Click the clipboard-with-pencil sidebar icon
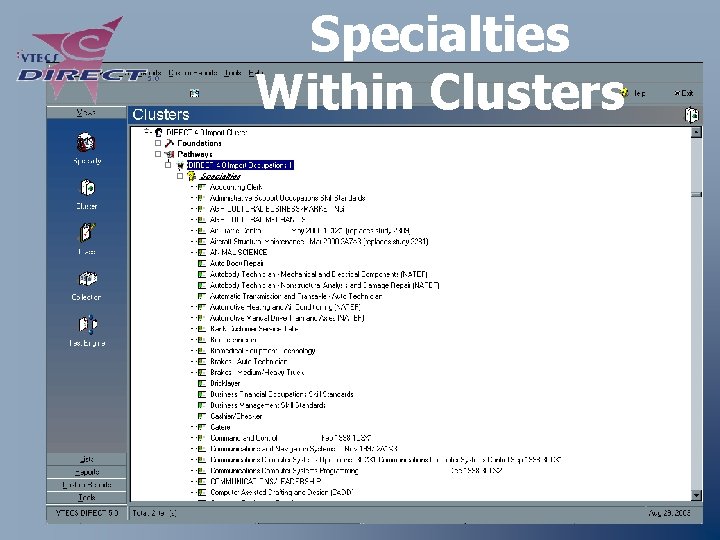This screenshot has height=540, width=720. tap(87, 233)
